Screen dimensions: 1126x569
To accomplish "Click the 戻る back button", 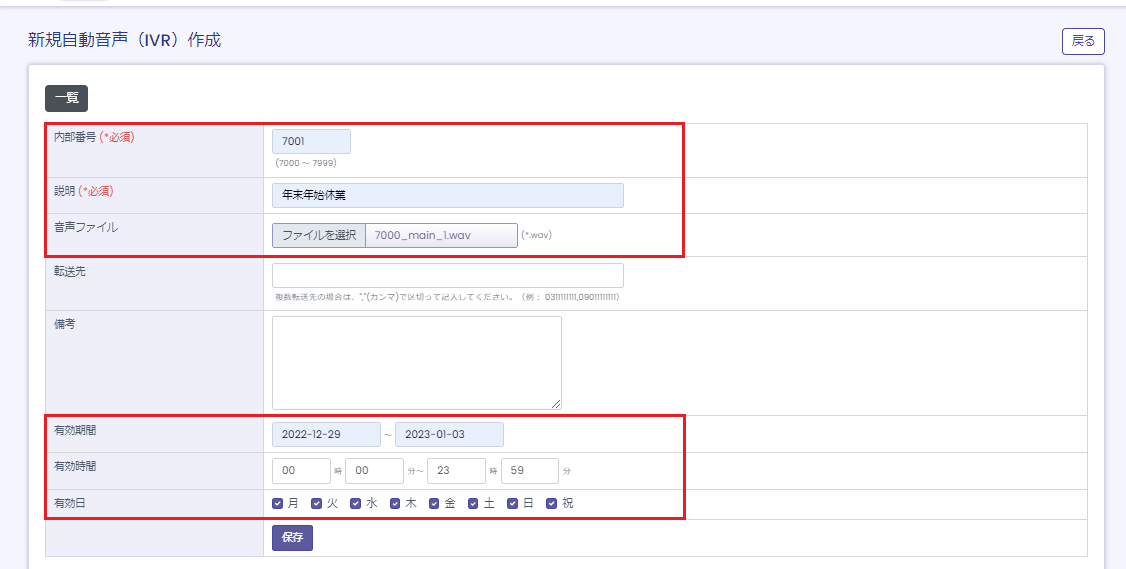I will click(1082, 41).
